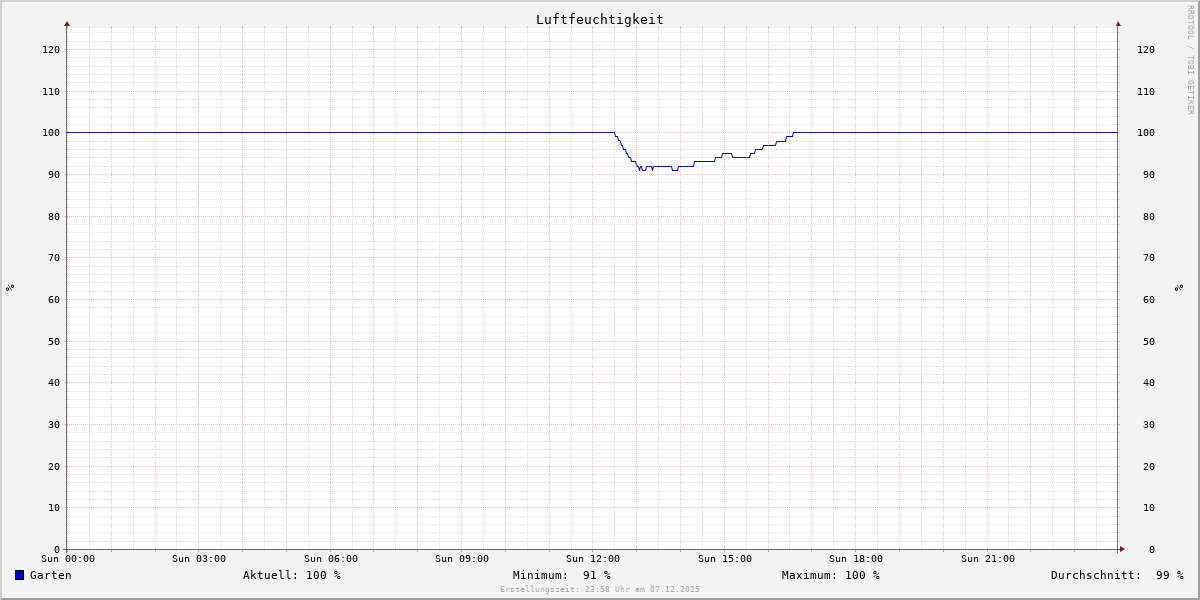
Task: Click the Minimum: 91 % statistic
Action: pyautogui.click(x=562, y=575)
